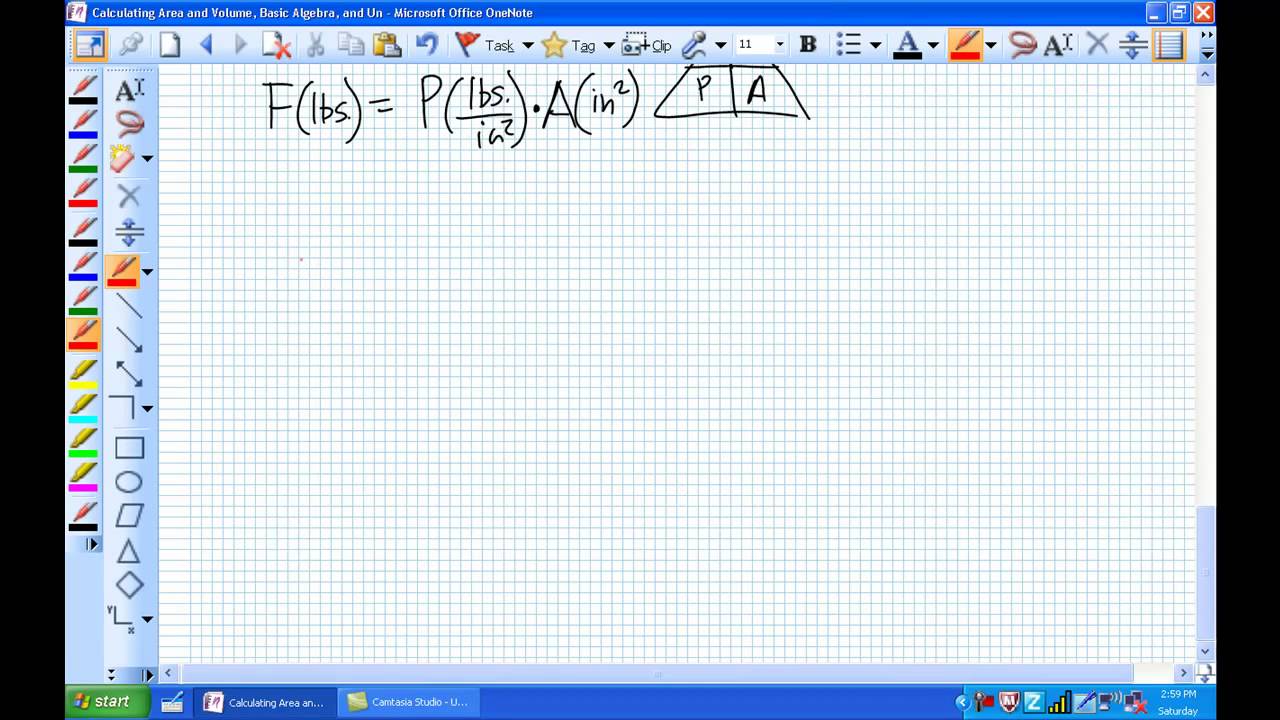The image size is (1280, 720).
Task: Open the audio recording dropdown arrow
Action: (720, 45)
